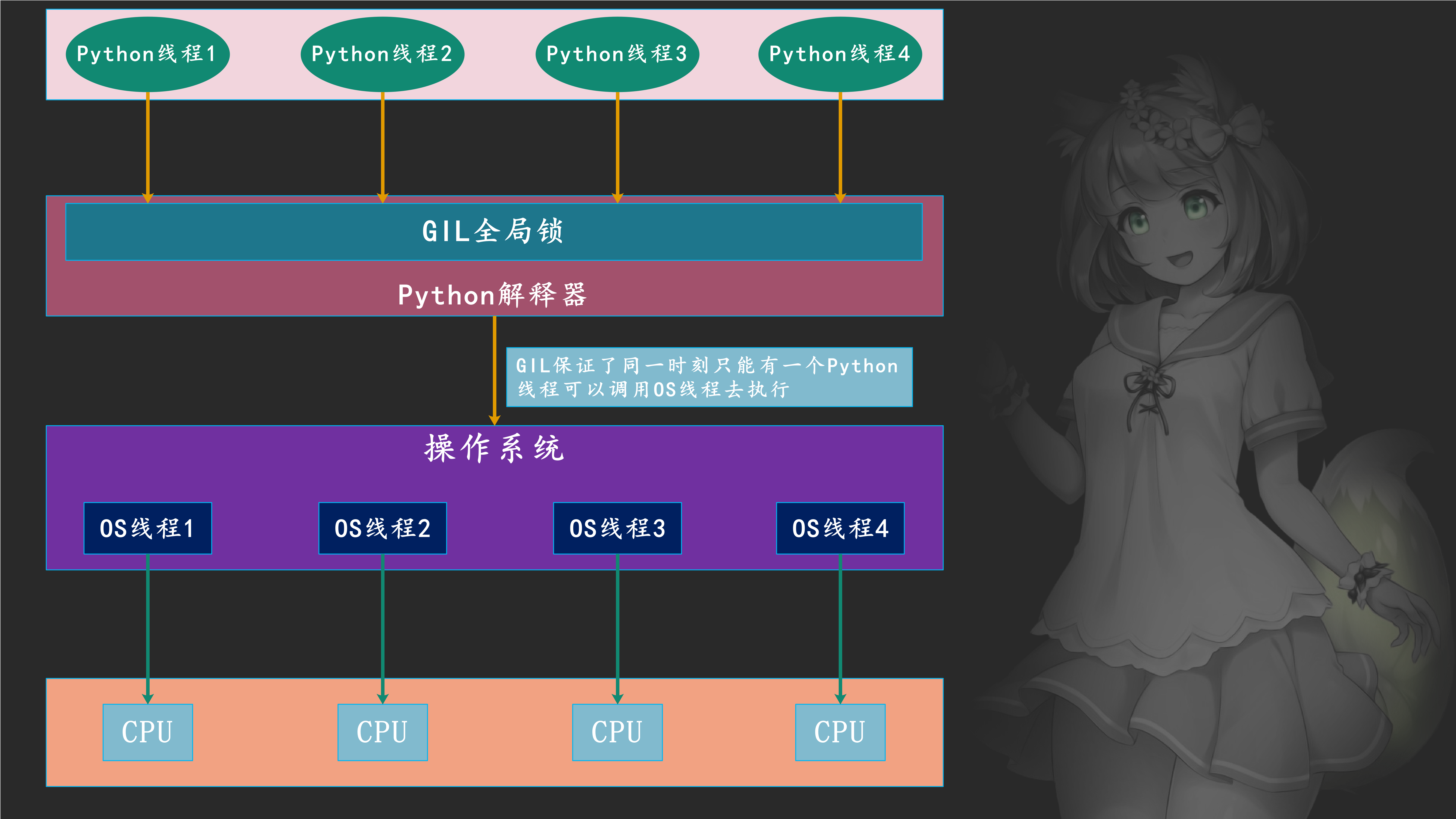Select the CPU box under OS线程4

pos(841,732)
